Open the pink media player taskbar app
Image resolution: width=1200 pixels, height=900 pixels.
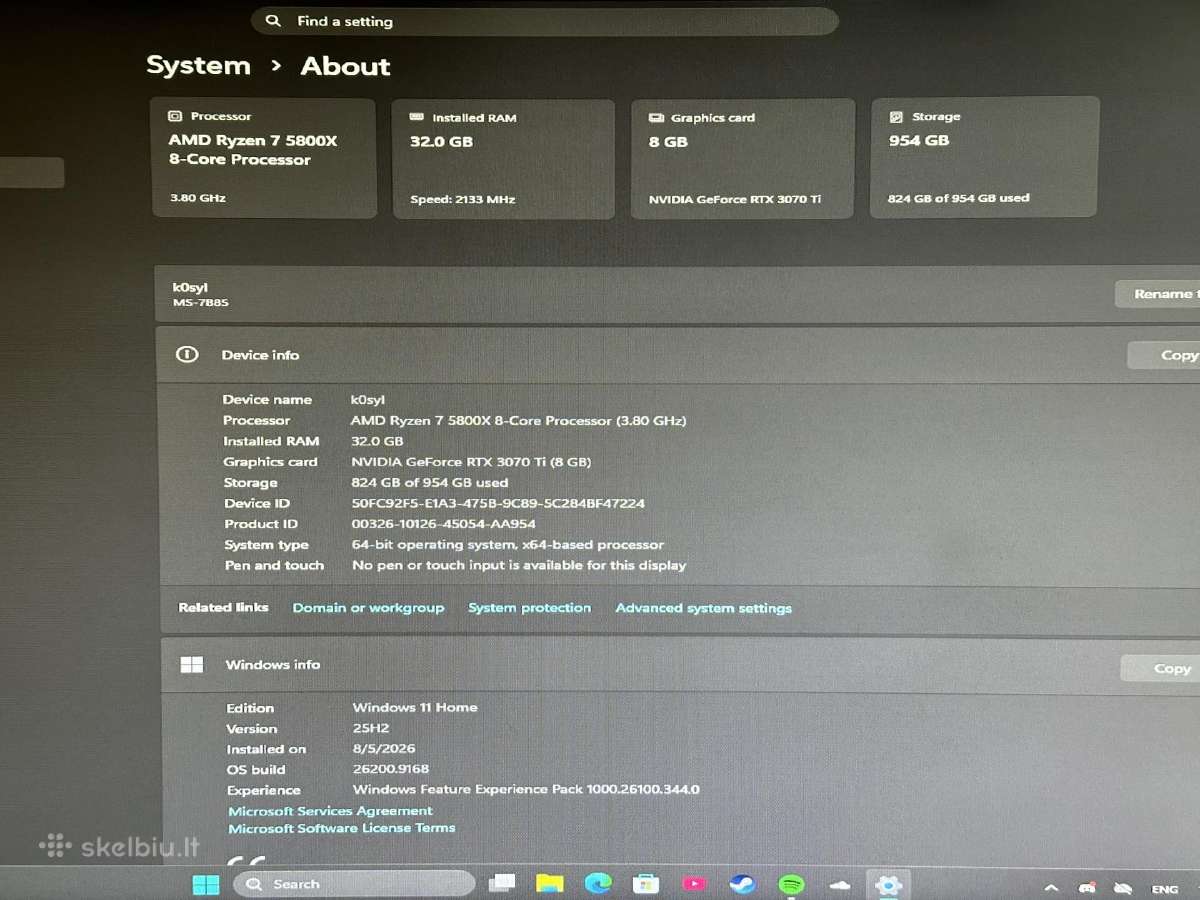pyautogui.click(x=694, y=884)
